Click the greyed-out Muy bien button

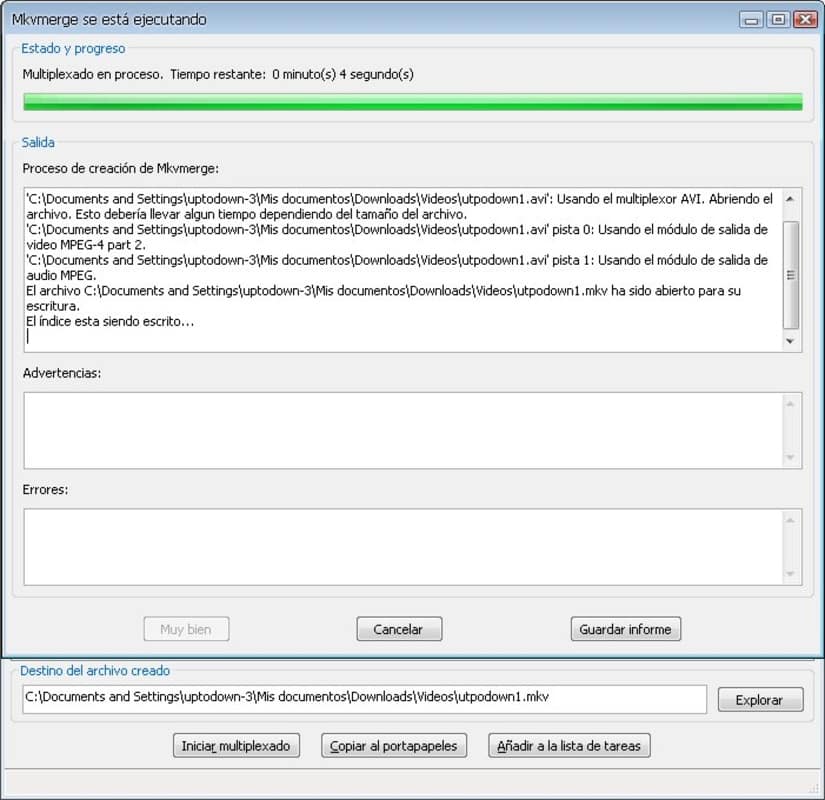click(186, 629)
